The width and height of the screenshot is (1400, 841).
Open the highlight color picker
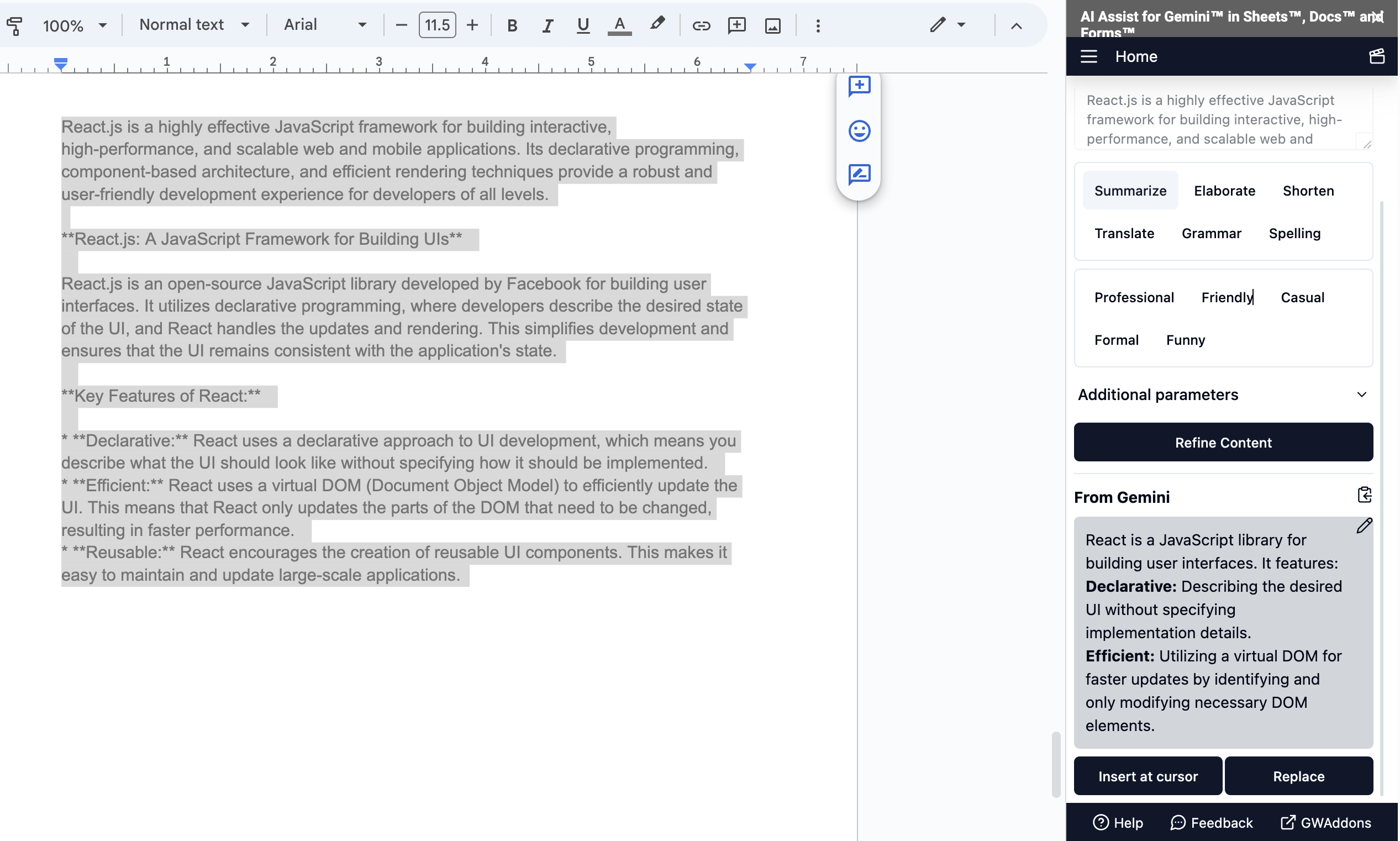click(x=657, y=24)
